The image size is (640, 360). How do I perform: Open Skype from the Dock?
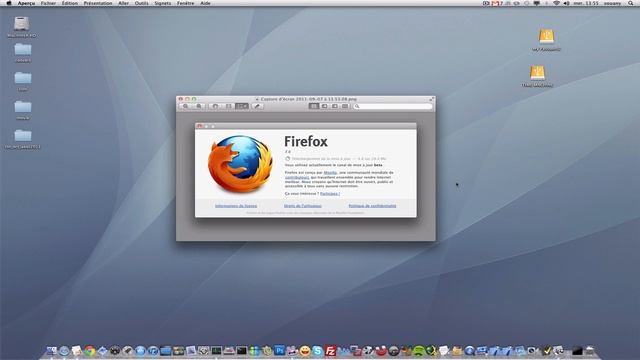tap(318, 351)
